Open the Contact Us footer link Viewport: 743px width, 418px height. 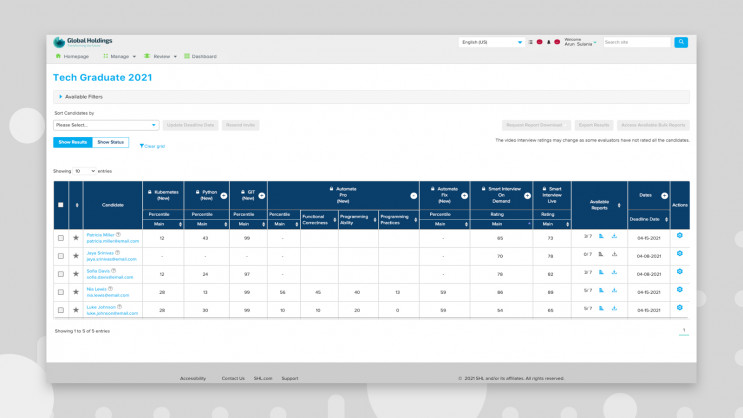point(233,378)
